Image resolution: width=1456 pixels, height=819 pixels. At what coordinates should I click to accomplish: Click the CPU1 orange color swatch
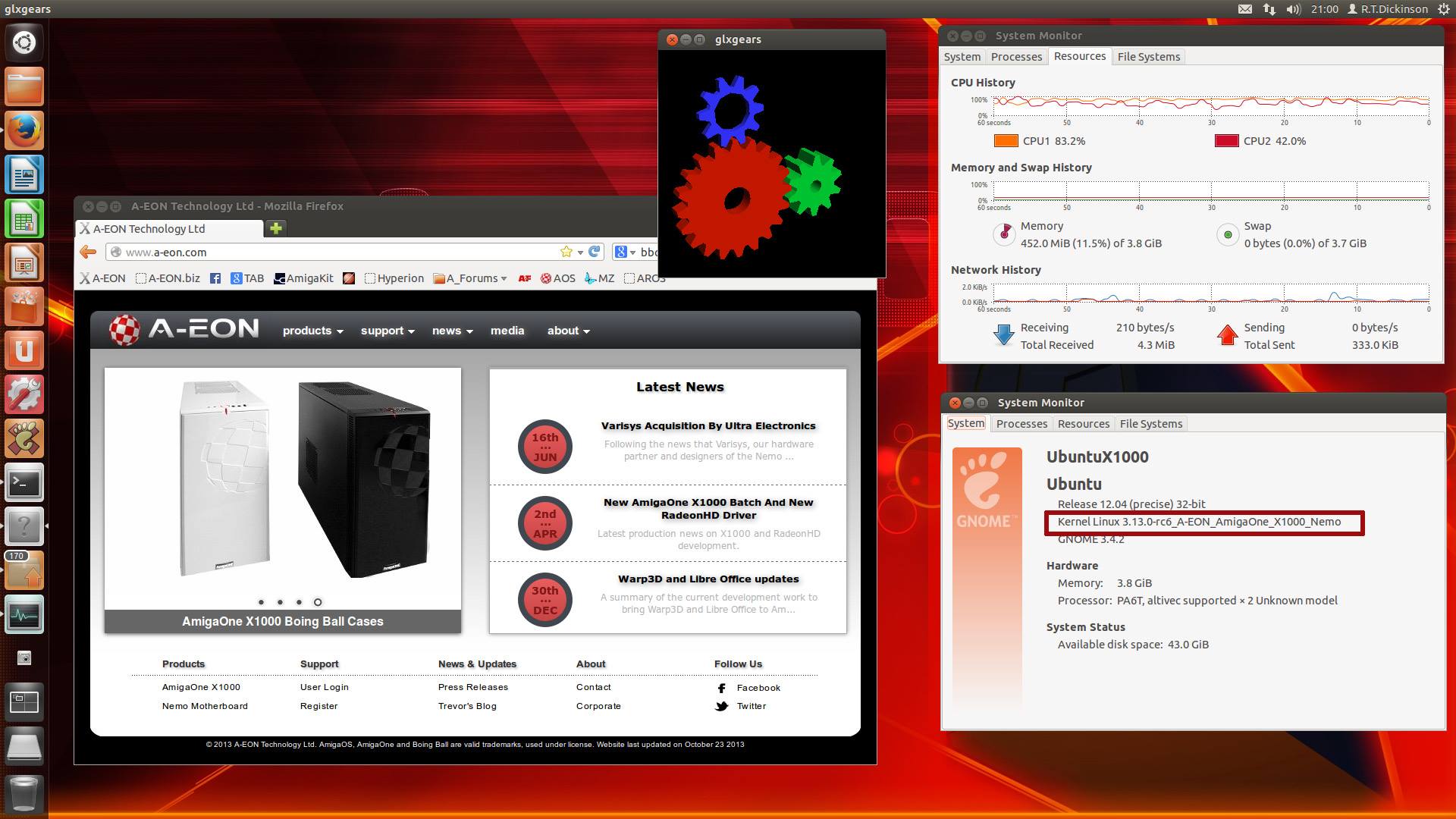click(1006, 141)
